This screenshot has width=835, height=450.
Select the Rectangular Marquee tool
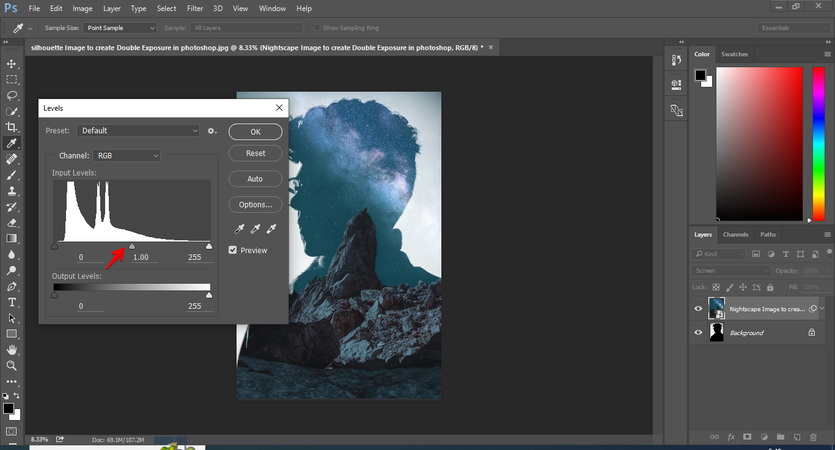click(x=11, y=79)
